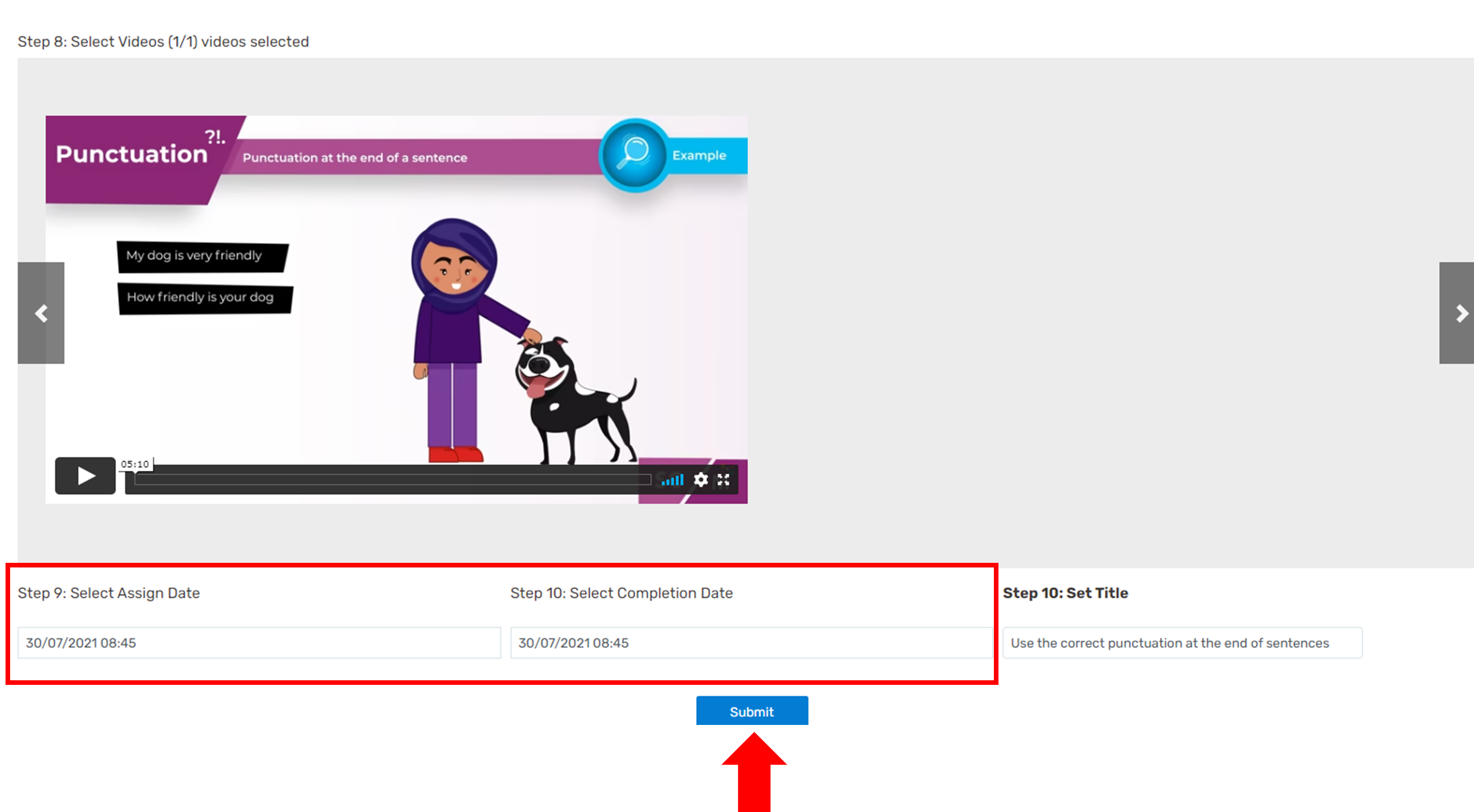Image resolution: width=1474 pixels, height=812 pixels.
Task: Play the Punctuation video
Action: [x=85, y=475]
